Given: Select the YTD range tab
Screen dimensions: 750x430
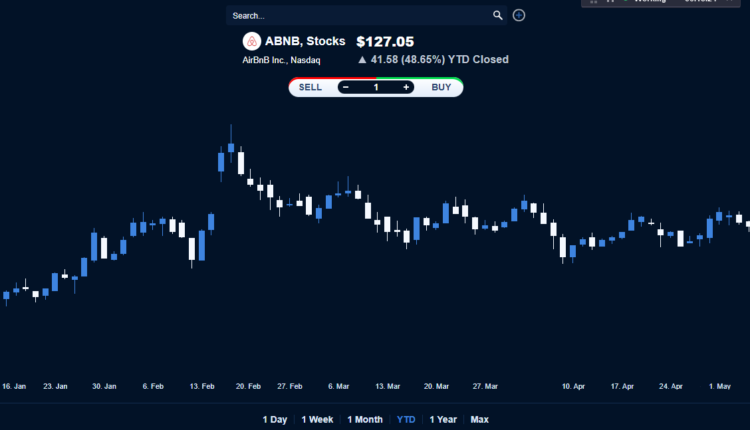Looking at the screenshot, I should pyautogui.click(x=406, y=420).
